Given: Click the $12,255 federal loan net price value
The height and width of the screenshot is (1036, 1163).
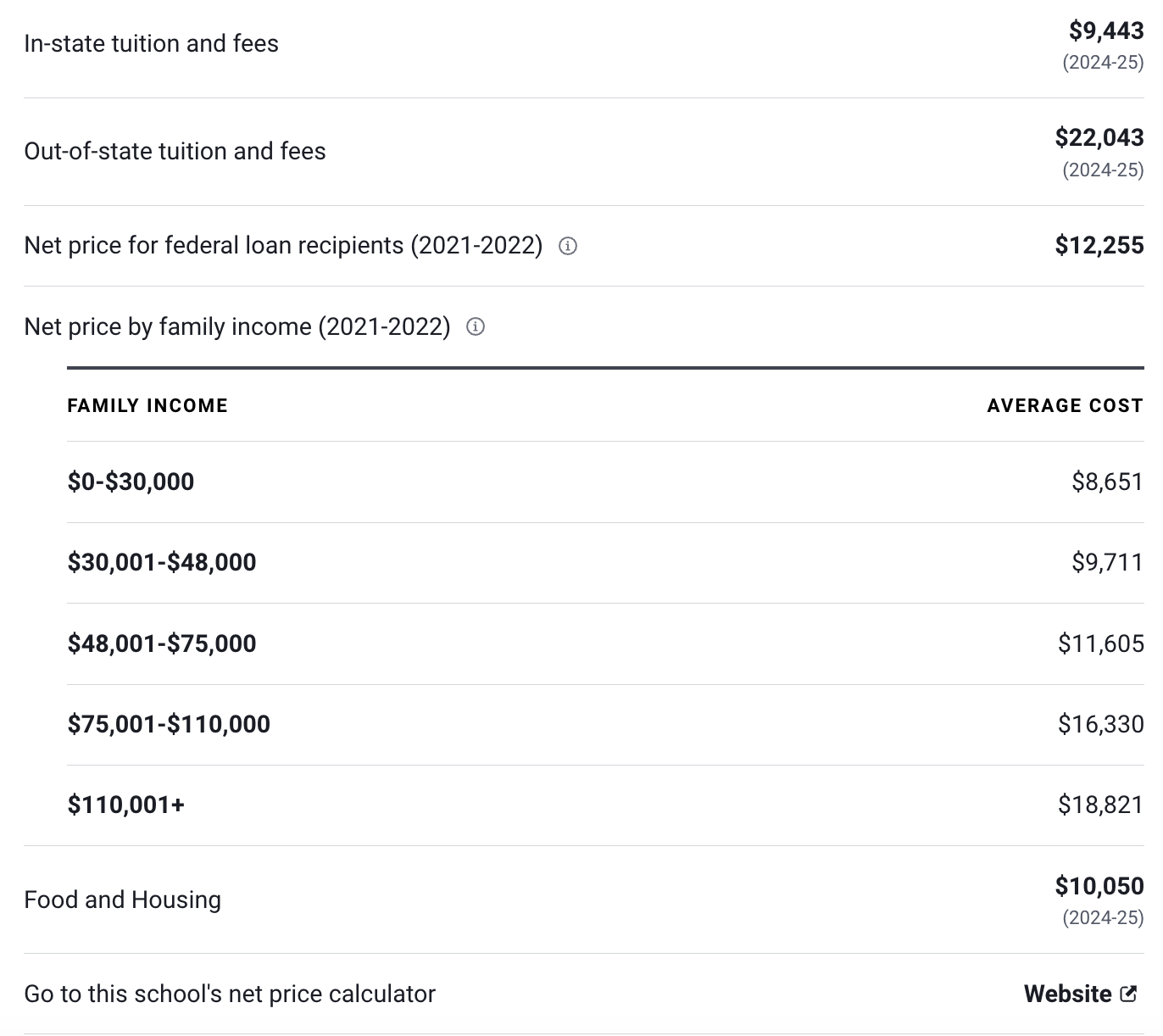Looking at the screenshot, I should [1099, 246].
